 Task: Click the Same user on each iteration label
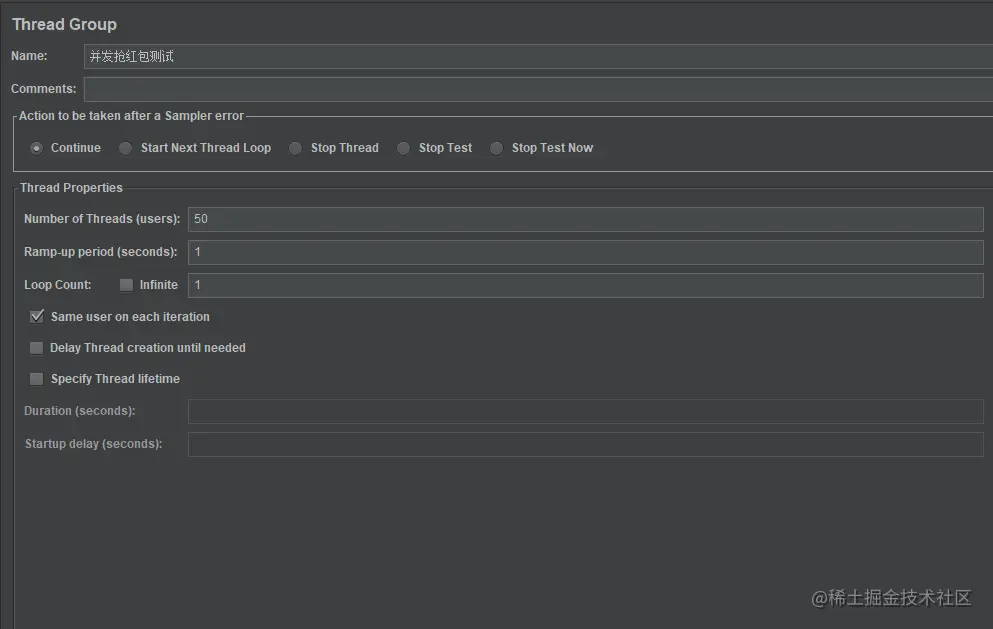click(130, 317)
